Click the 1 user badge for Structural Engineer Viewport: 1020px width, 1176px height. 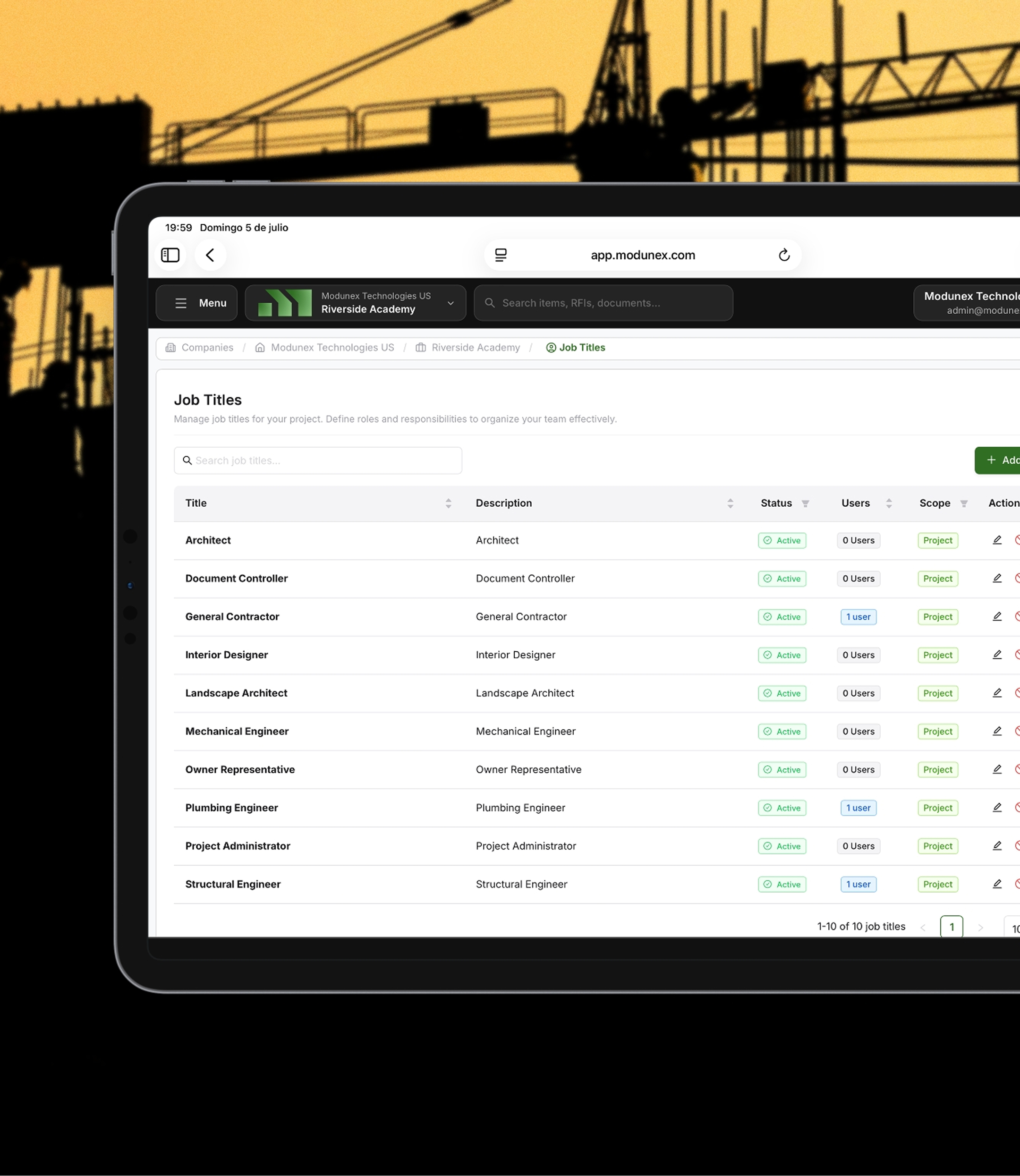858,884
